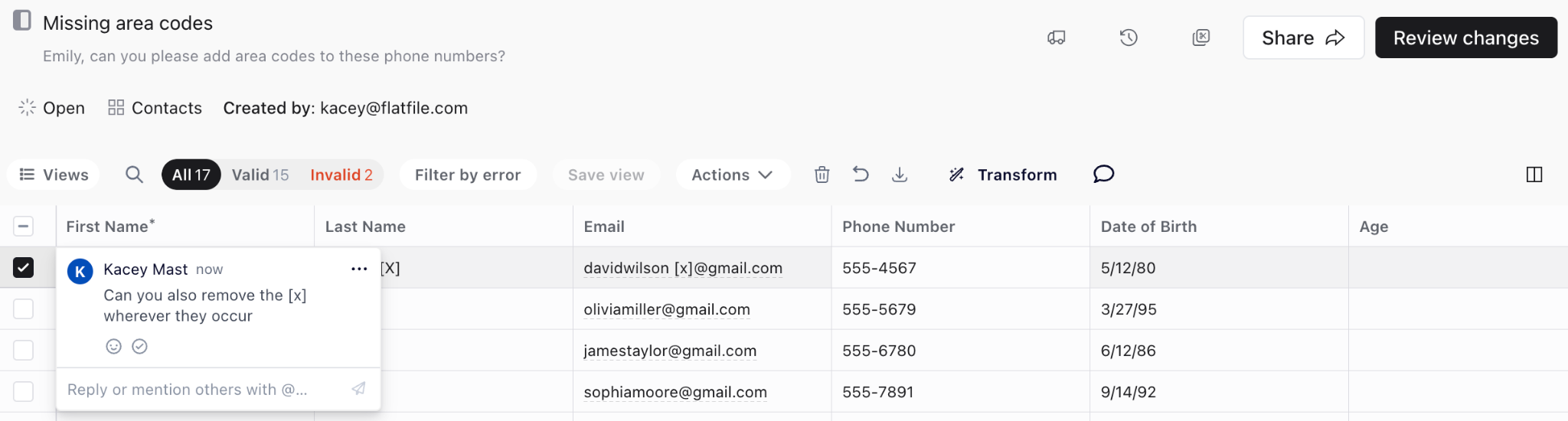
Task: Open the version history clock icon
Action: (1129, 38)
